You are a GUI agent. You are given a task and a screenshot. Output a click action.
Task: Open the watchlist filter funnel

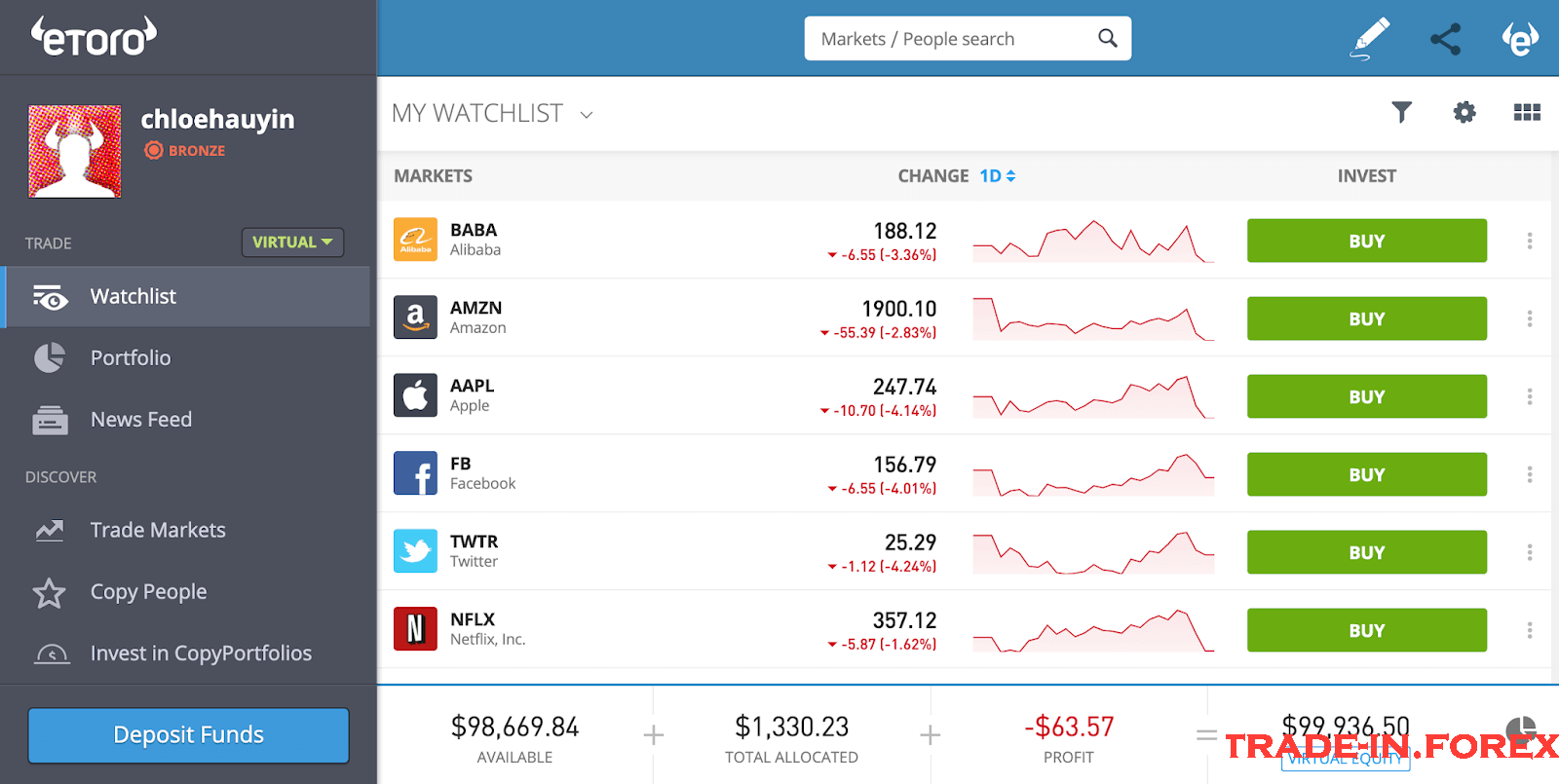coord(1401,113)
